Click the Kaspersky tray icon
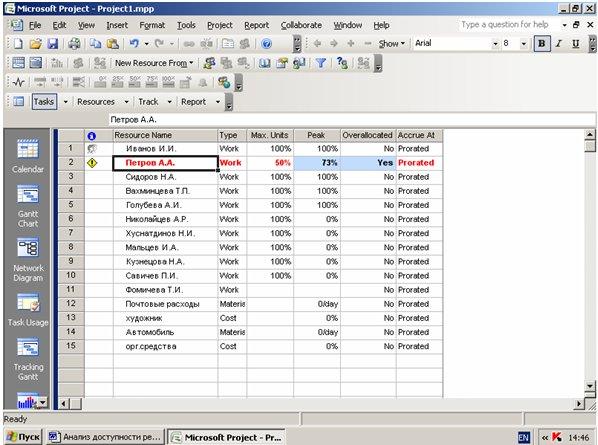 (557, 437)
